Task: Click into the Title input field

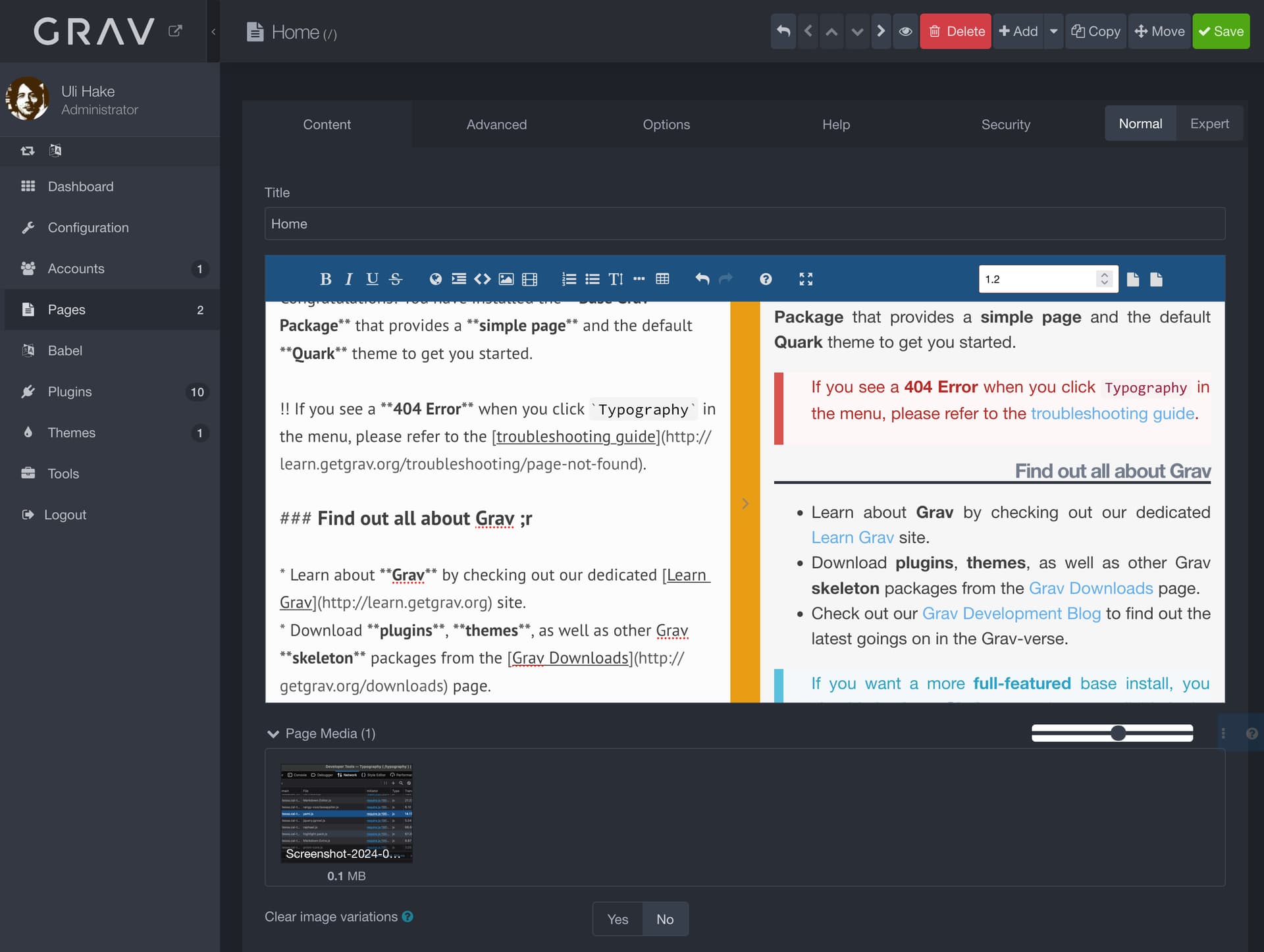Action: pyautogui.click(x=745, y=224)
